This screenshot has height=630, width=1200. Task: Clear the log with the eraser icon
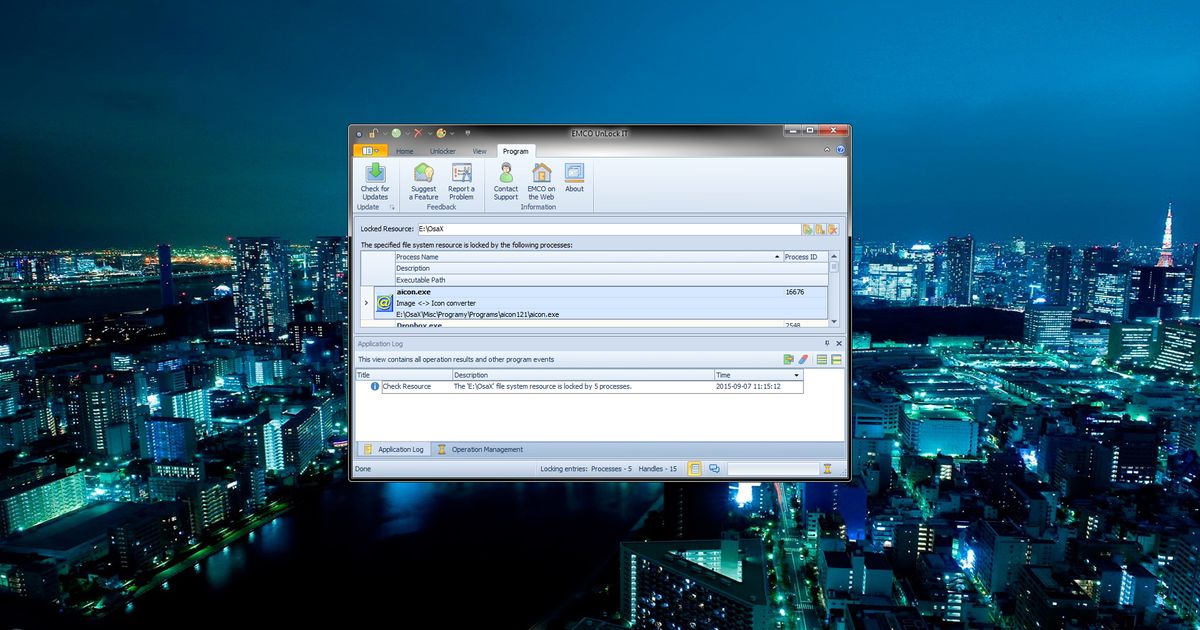tap(803, 360)
